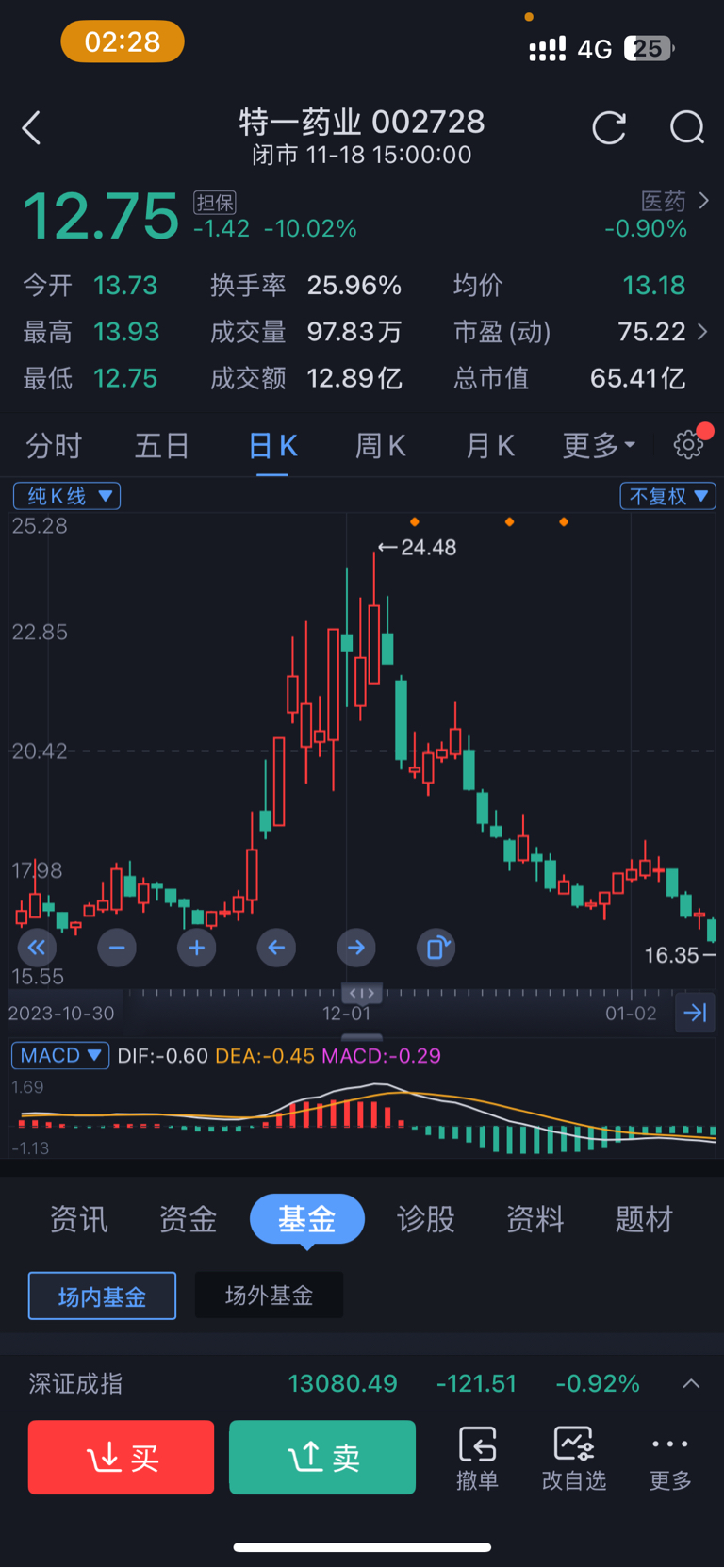This screenshot has width=724, height=1568.
Task: Switch to 五日 five-day tab
Action: tap(162, 445)
